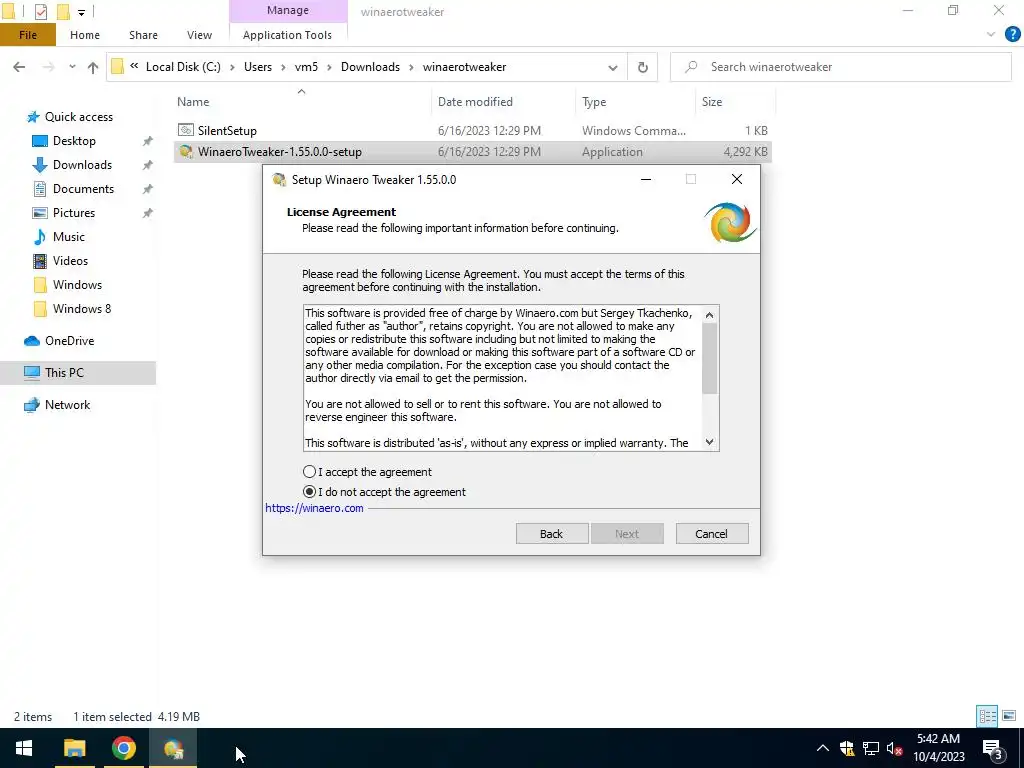Click Downloads in the address path
The height and width of the screenshot is (768, 1024).
click(370, 67)
